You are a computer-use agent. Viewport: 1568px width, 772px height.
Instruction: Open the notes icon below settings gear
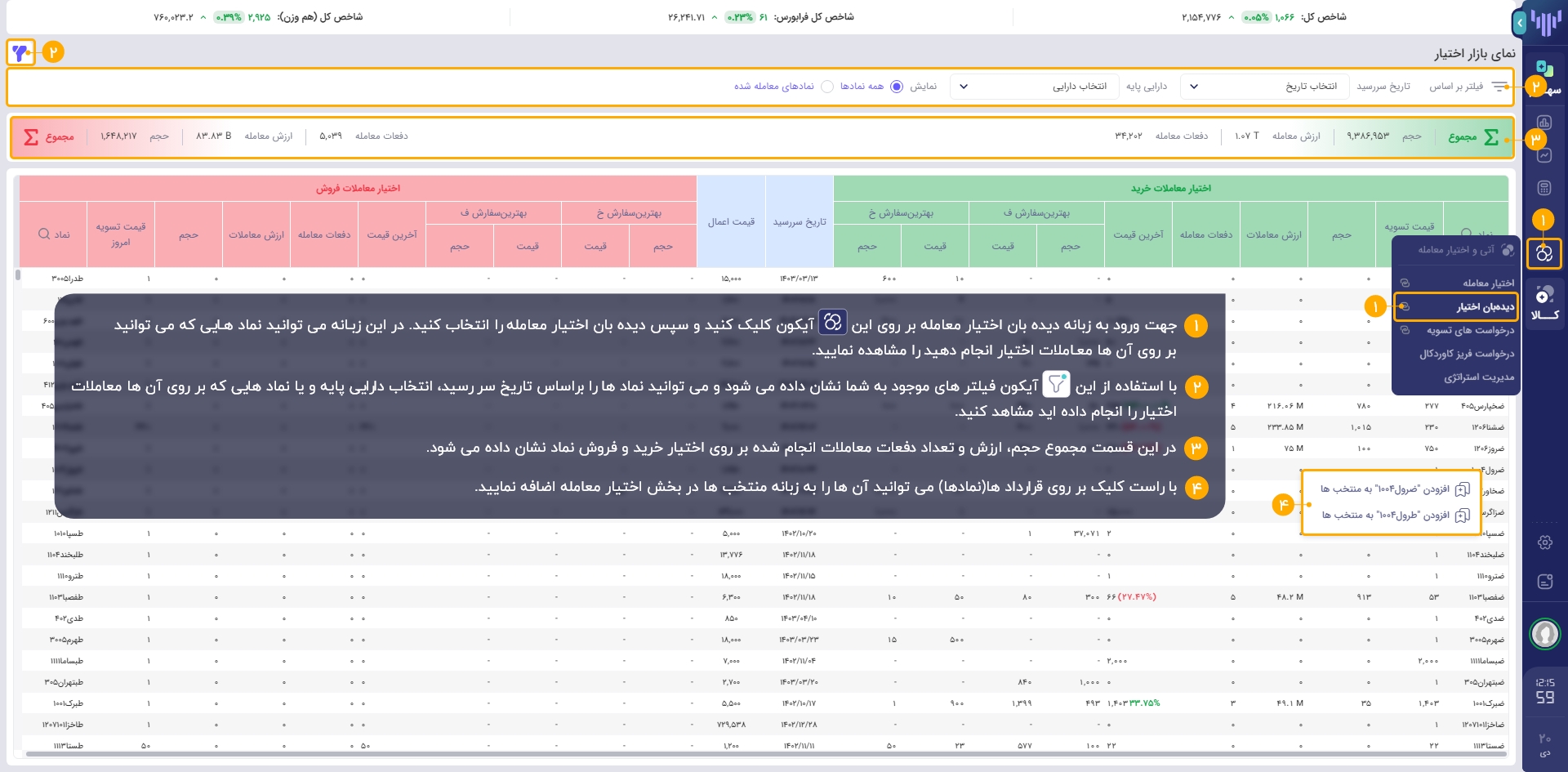[1544, 582]
